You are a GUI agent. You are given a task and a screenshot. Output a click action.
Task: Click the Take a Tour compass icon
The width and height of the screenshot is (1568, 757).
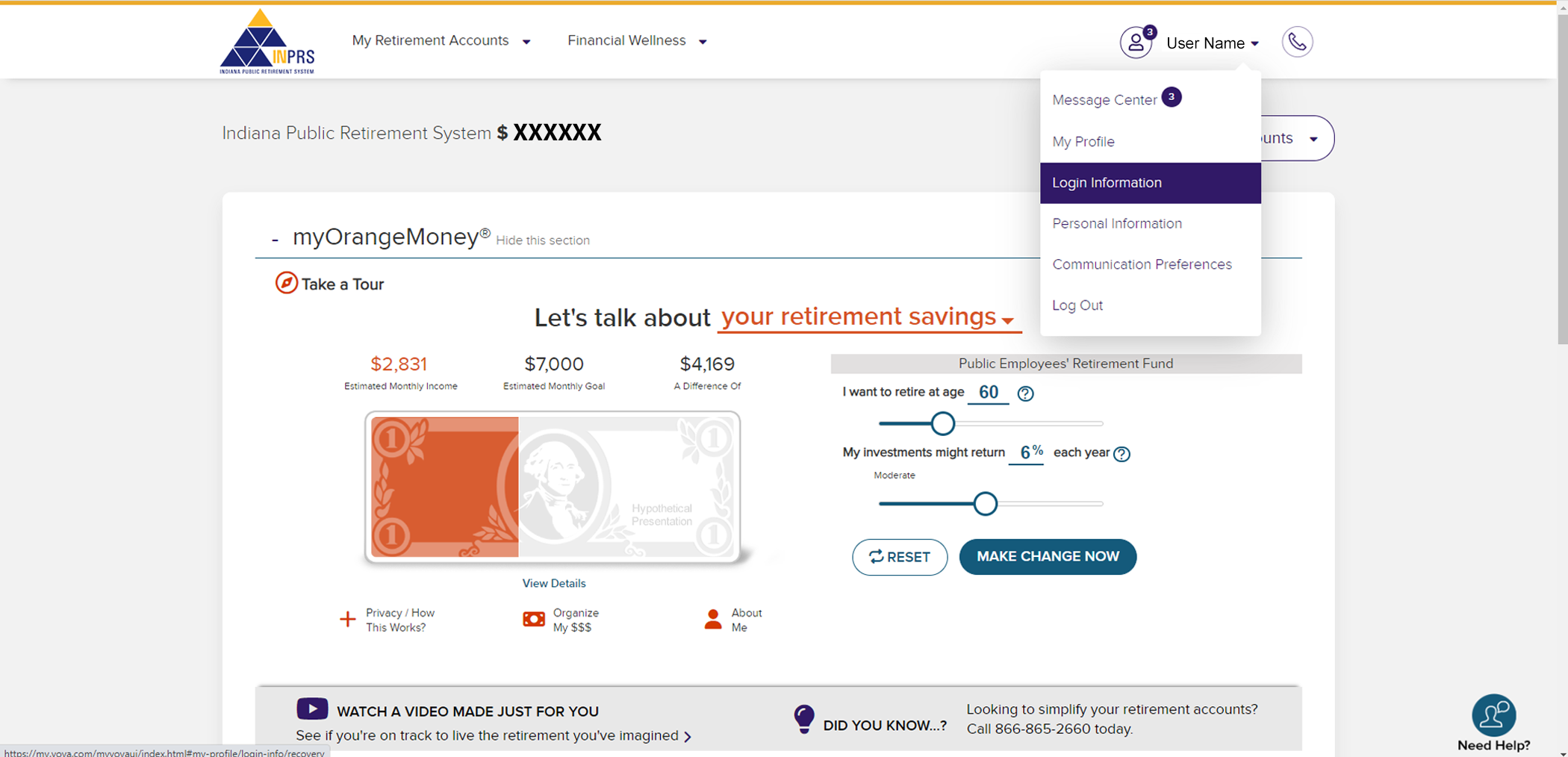[x=286, y=284]
